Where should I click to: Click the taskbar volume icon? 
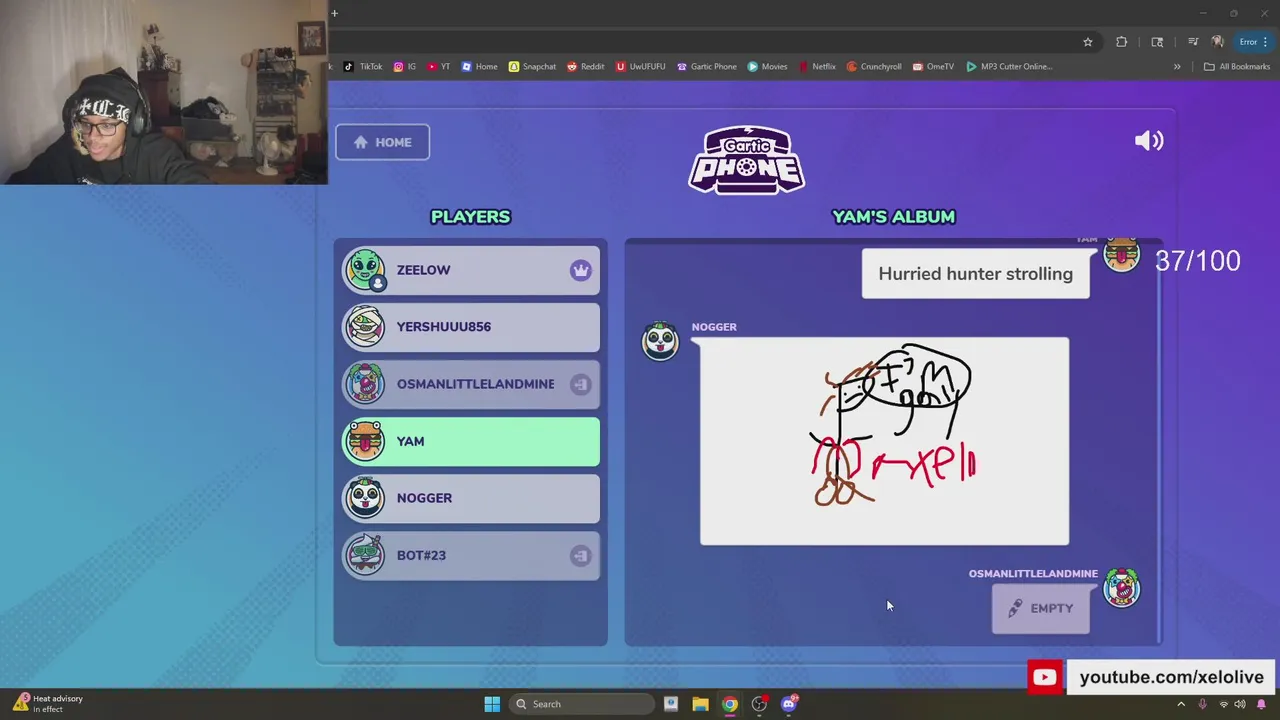pyautogui.click(x=1240, y=704)
